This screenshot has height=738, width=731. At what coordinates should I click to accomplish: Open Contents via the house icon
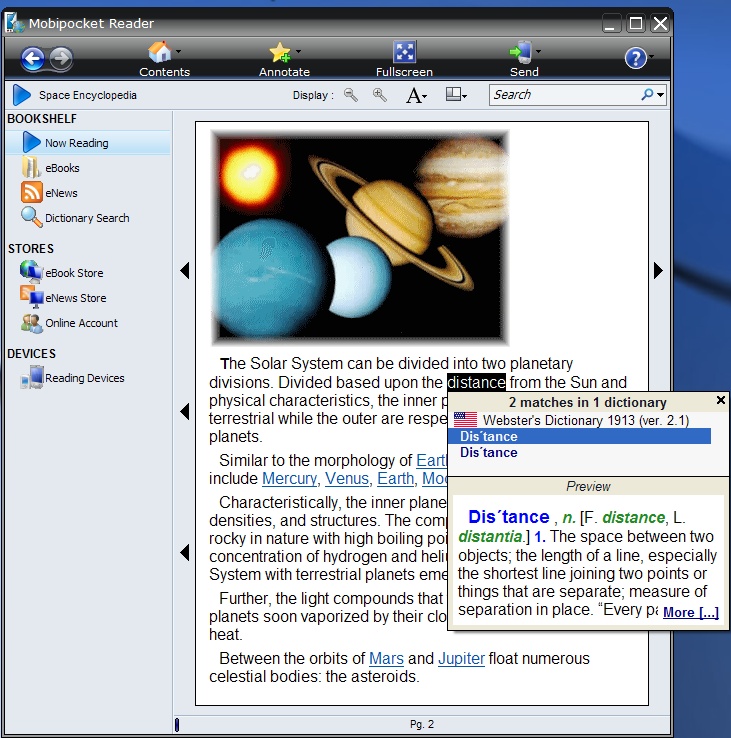pyautogui.click(x=160, y=52)
